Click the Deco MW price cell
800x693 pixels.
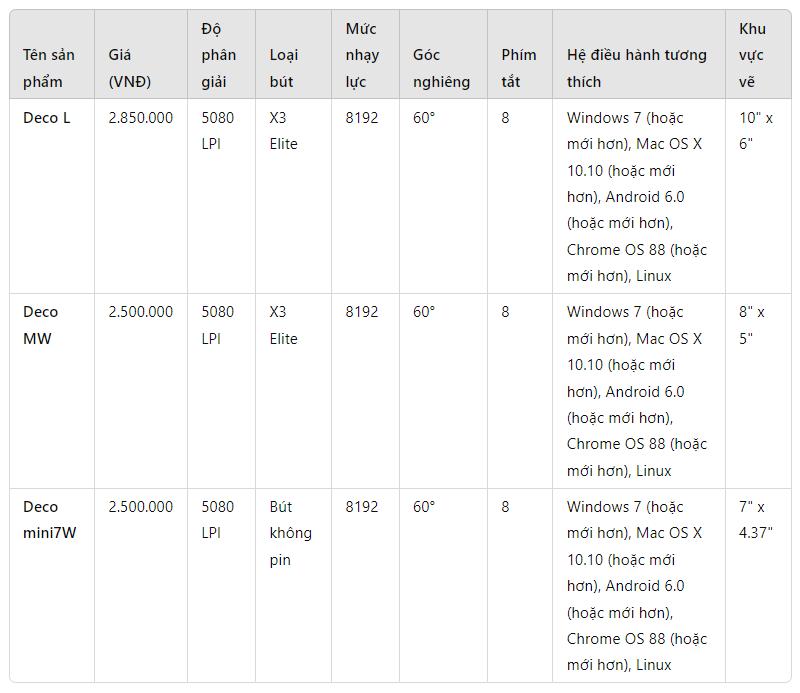tap(140, 312)
